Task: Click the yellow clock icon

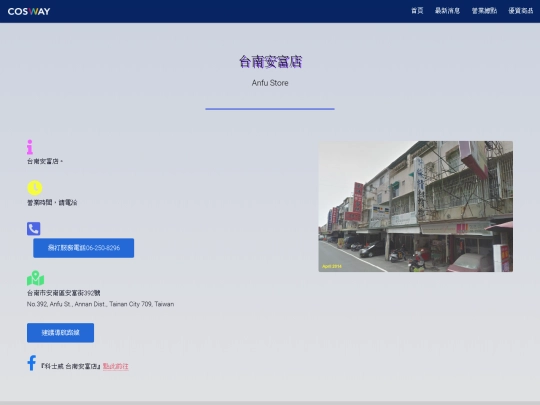Action: pyautogui.click(x=34, y=188)
